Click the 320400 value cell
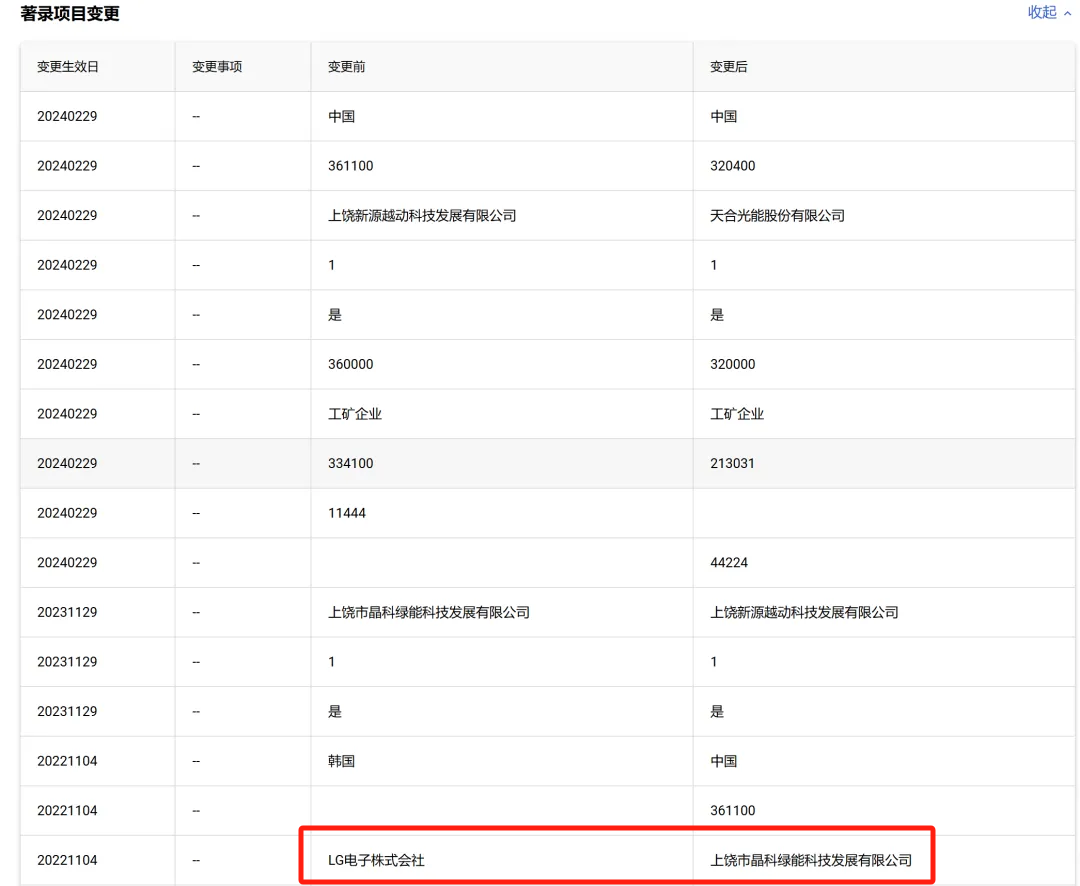The height and width of the screenshot is (886, 1080). (729, 165)
